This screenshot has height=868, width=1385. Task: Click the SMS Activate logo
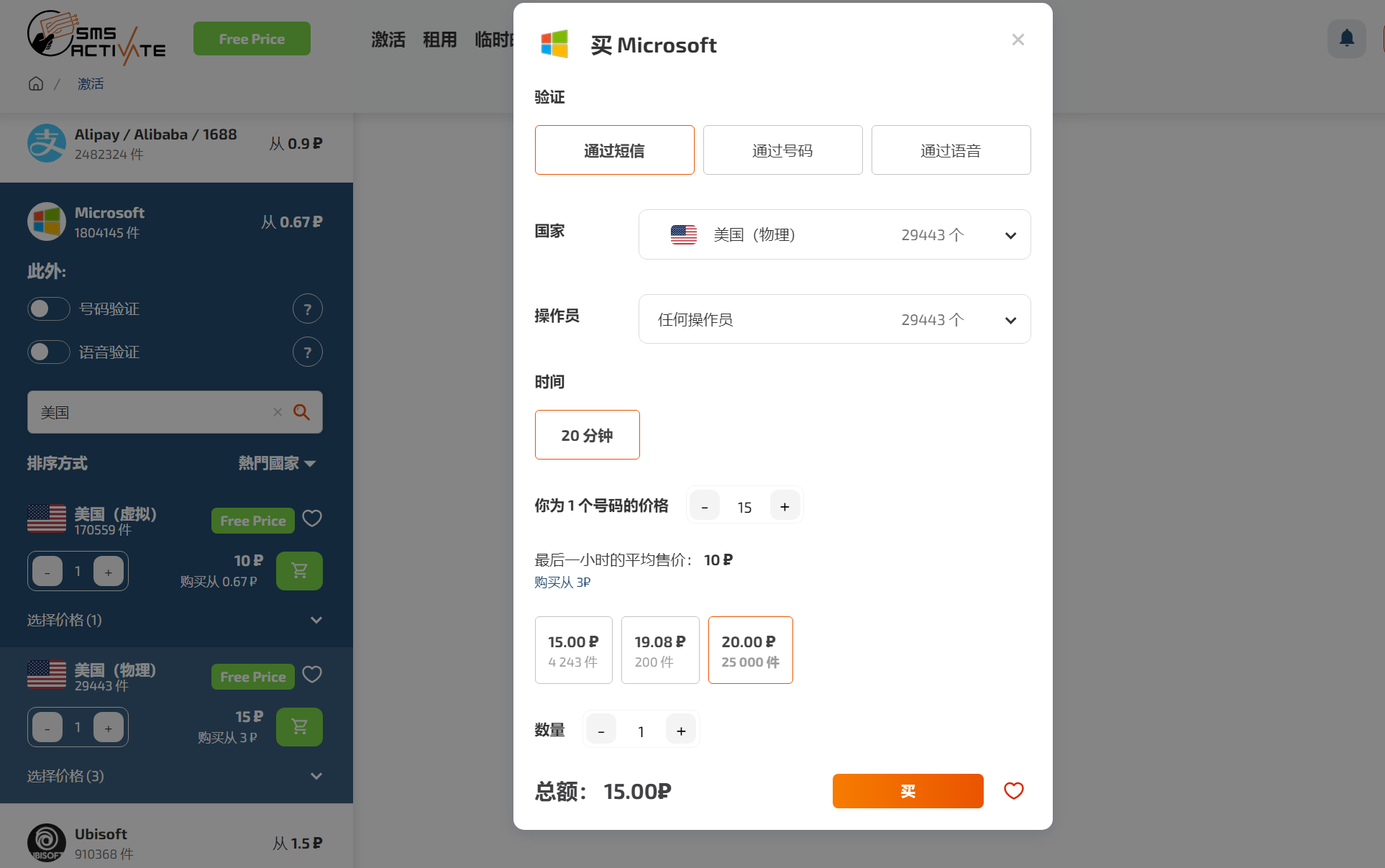click(96, 37)
